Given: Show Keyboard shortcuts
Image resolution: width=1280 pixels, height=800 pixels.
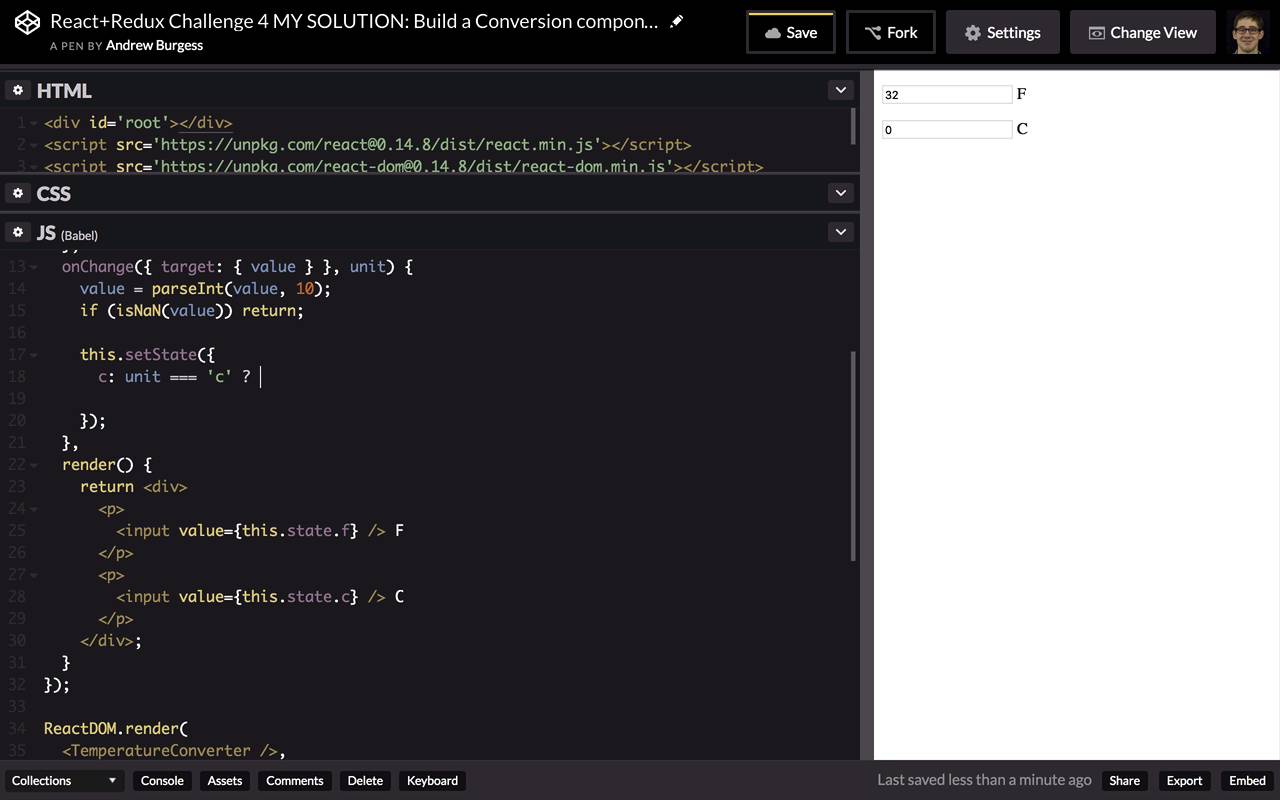Looking at the screenshot, I should click(x=432, y=781).
